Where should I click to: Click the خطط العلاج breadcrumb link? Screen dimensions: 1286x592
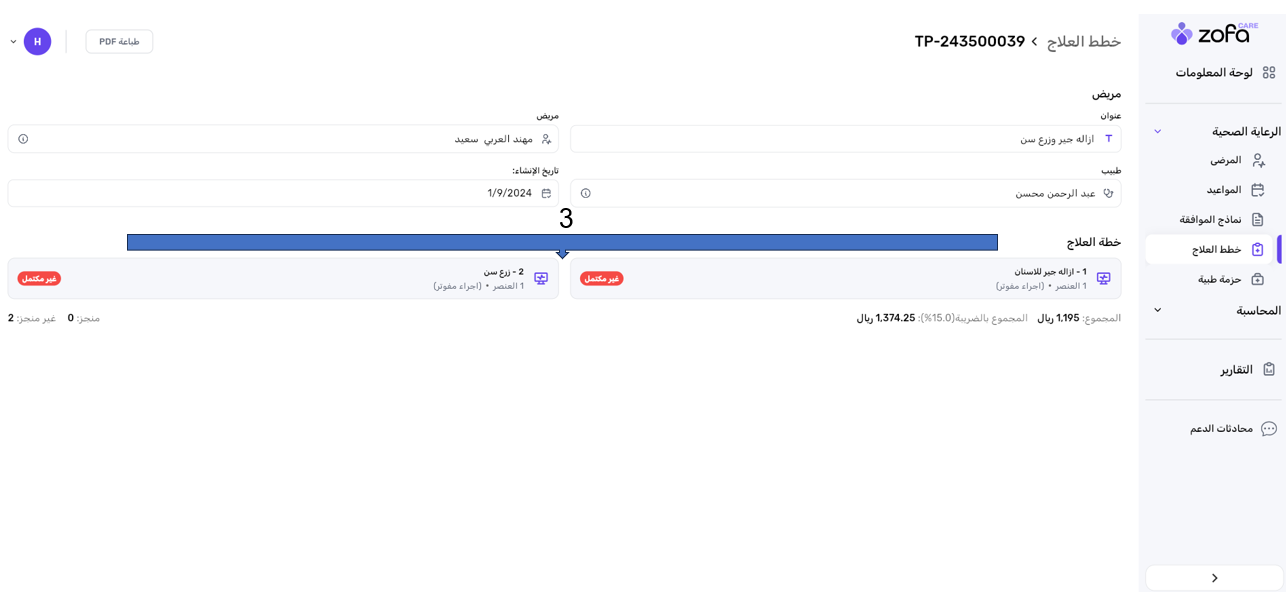[1083, 42]
